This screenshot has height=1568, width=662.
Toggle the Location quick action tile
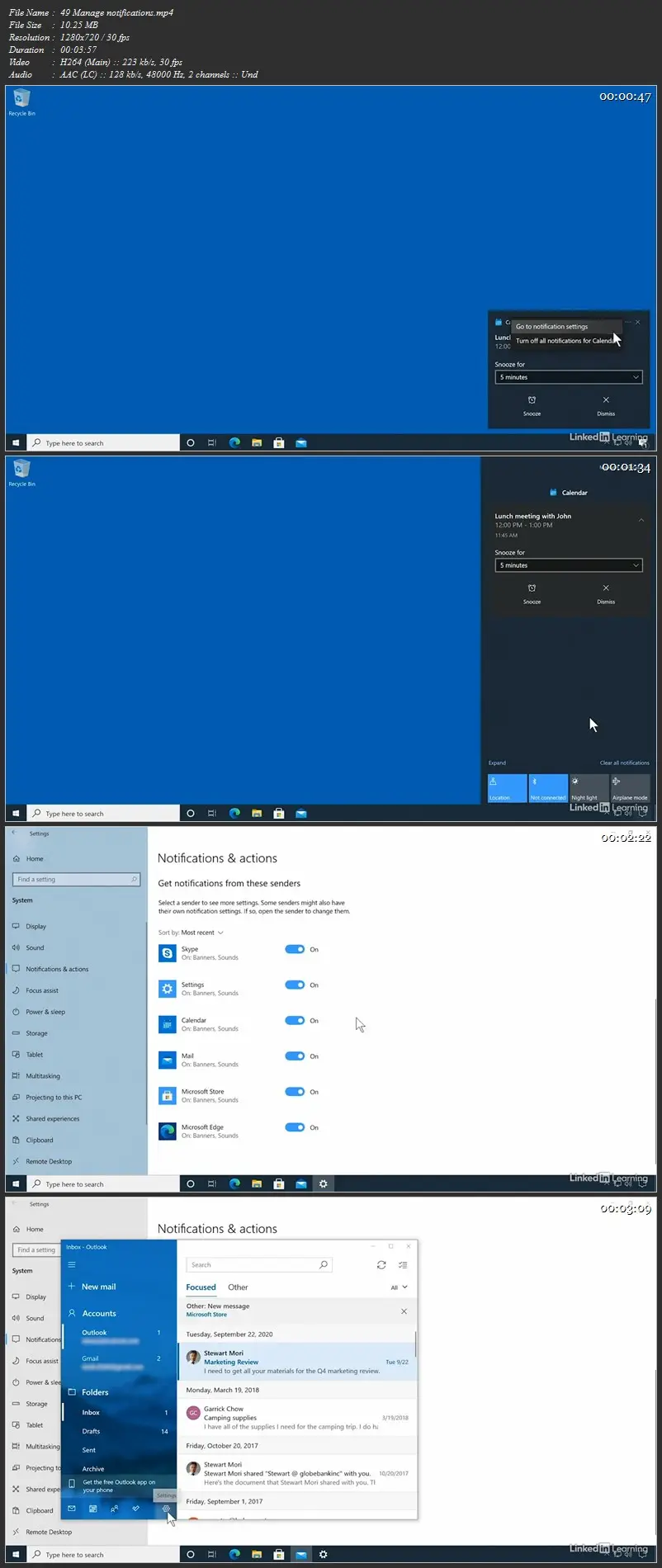(x=507, y=788)
